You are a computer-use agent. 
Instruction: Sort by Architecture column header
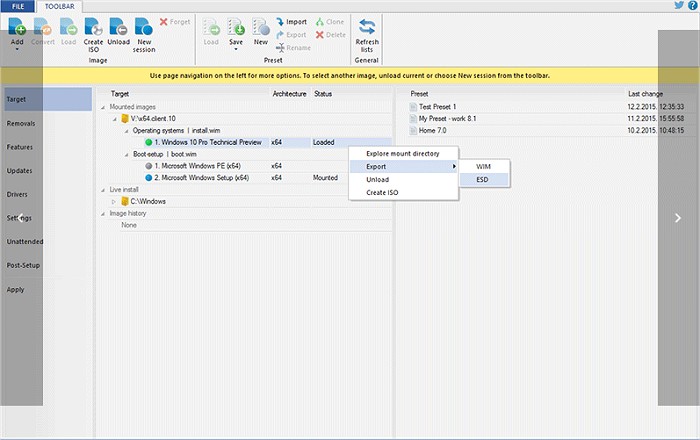[x=289, y=94]
